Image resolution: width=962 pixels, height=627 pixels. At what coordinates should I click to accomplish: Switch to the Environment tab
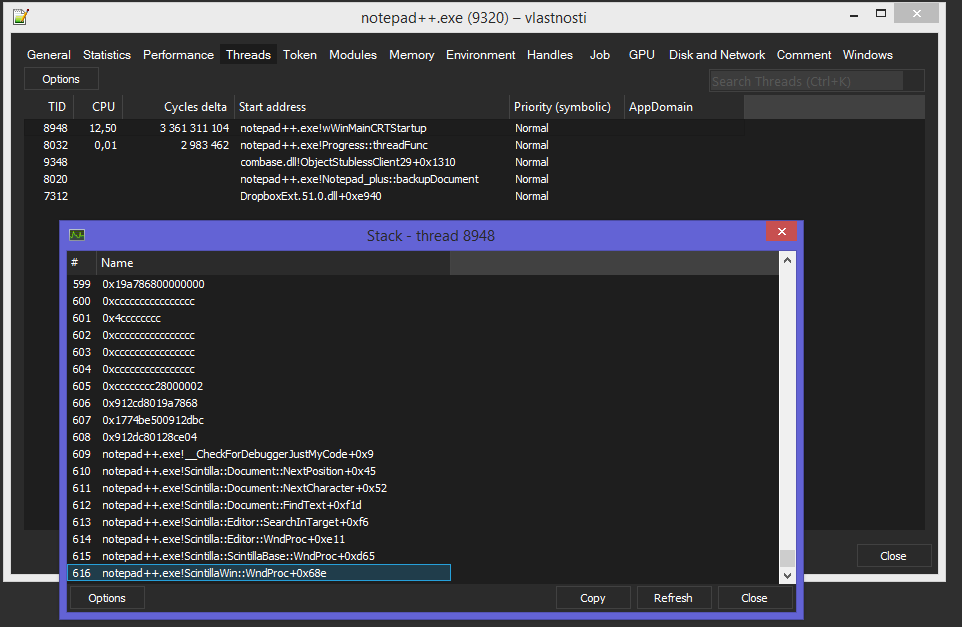(x=480, y=55)
